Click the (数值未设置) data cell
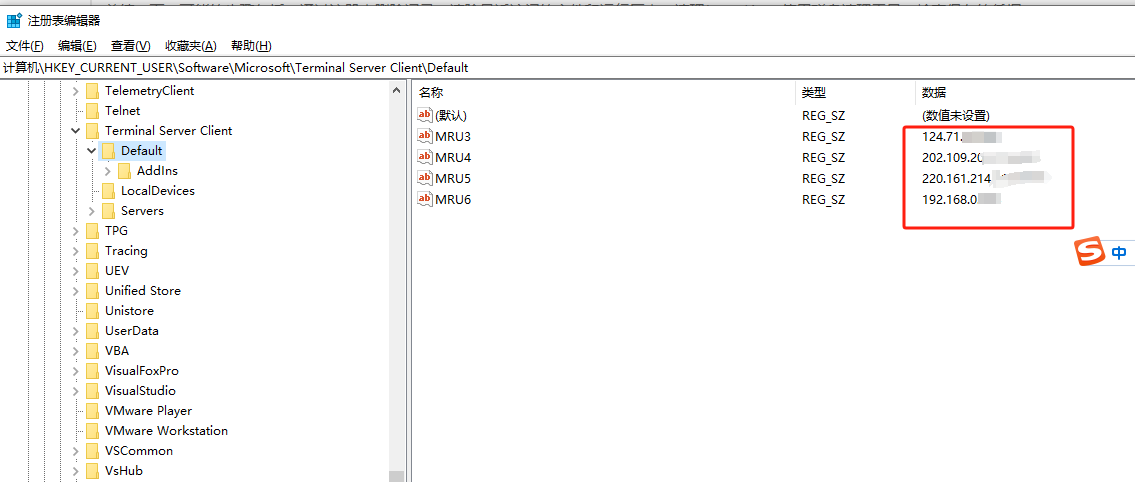This screenshot has height=482, width=1135. pyautogui.click(x=955, y=115)
